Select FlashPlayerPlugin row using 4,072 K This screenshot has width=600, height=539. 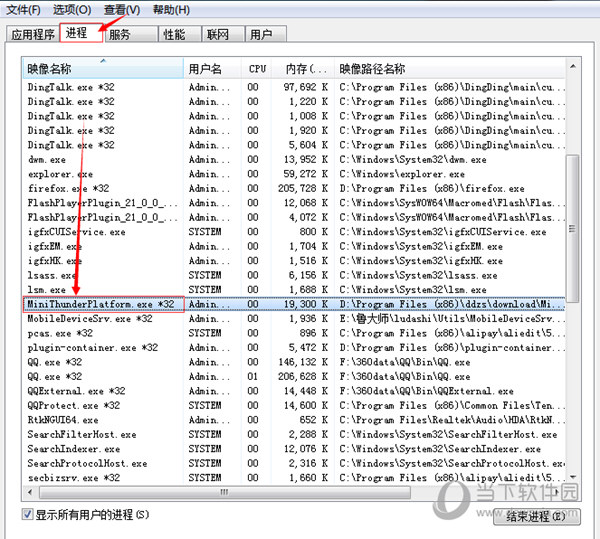(293, 217)
